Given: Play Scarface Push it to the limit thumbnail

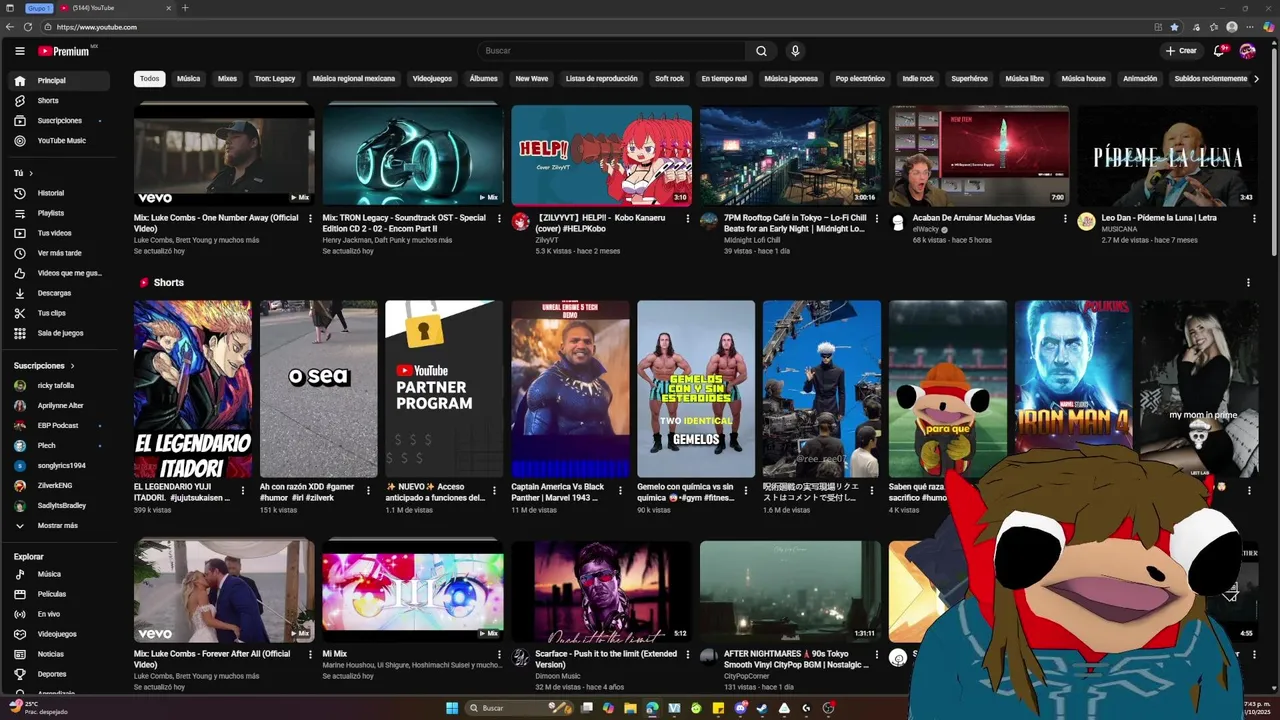Looking at the screenshot, I should point(601,591).
